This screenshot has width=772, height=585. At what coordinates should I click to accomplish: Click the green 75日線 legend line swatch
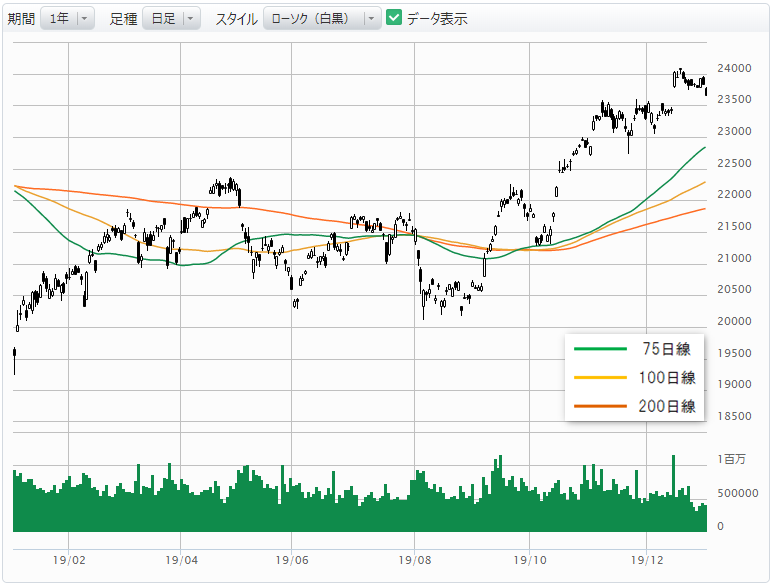tap(600, 349)
